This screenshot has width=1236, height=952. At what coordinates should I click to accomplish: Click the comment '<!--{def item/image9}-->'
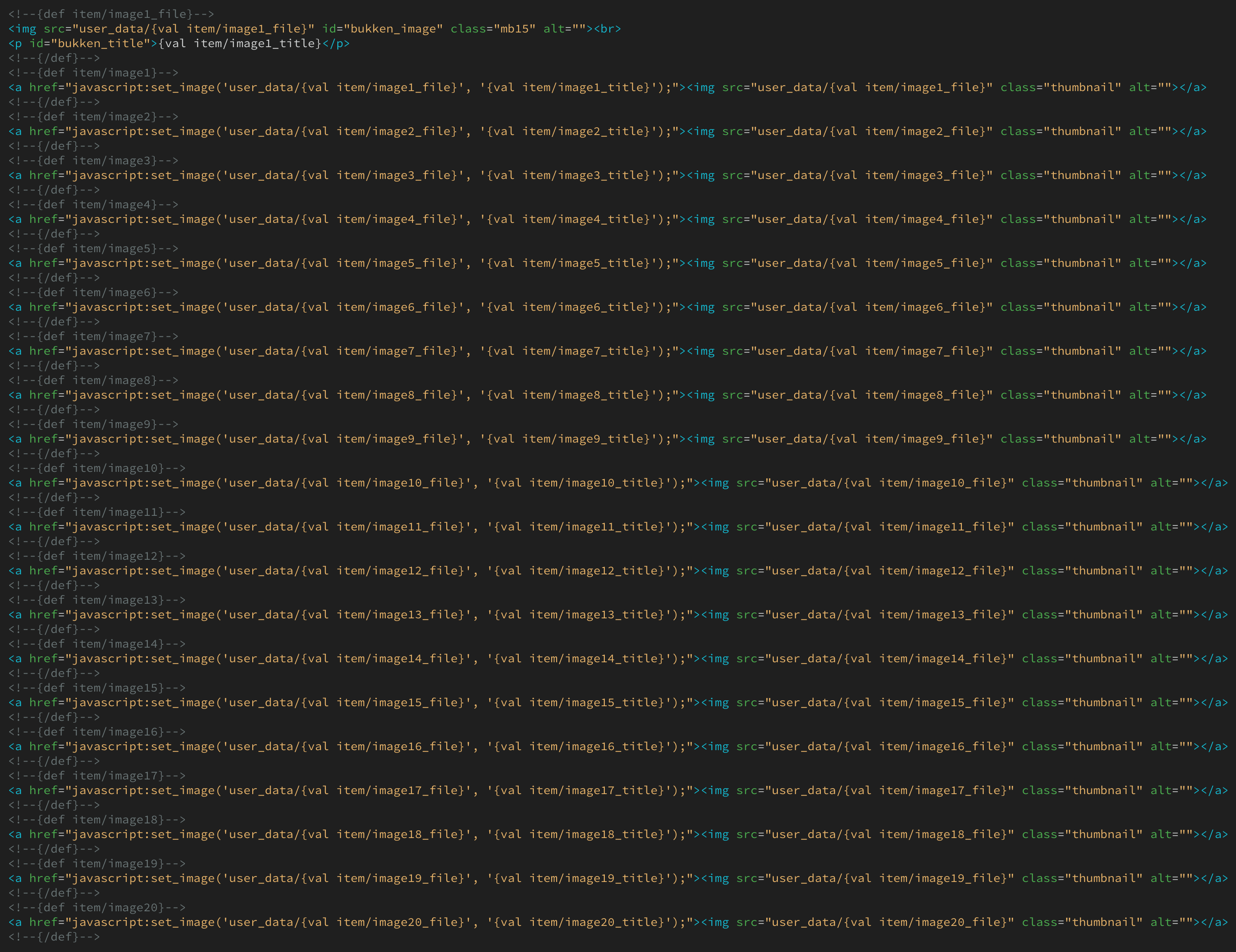[93, 424]
